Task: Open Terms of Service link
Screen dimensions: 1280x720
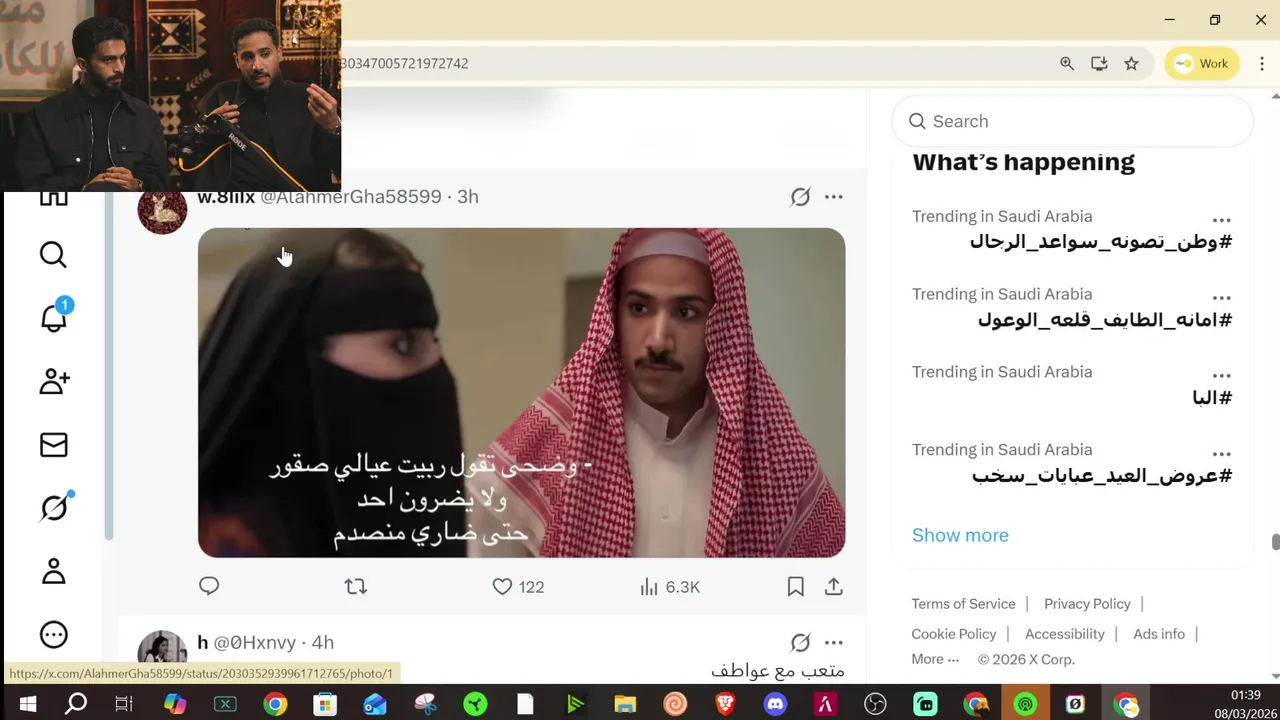Action: [963, 604]
